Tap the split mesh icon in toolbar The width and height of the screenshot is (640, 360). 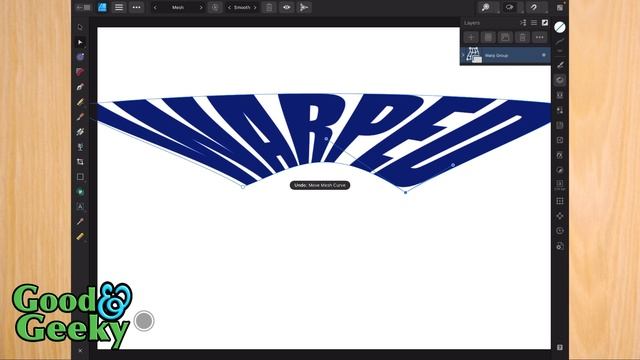(304, 7)
